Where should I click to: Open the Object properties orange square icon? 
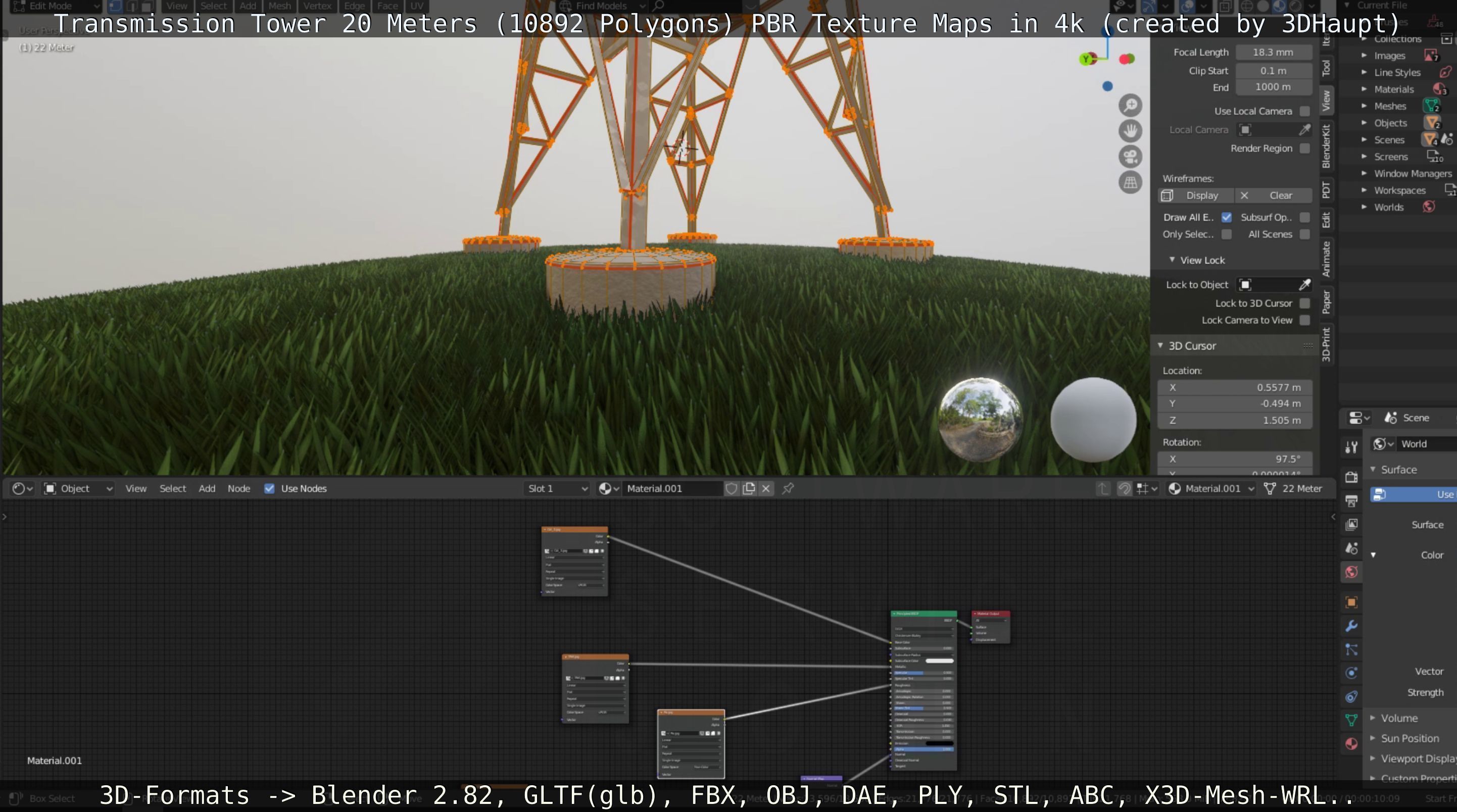pyautogui.click(x=1351, y=602)
